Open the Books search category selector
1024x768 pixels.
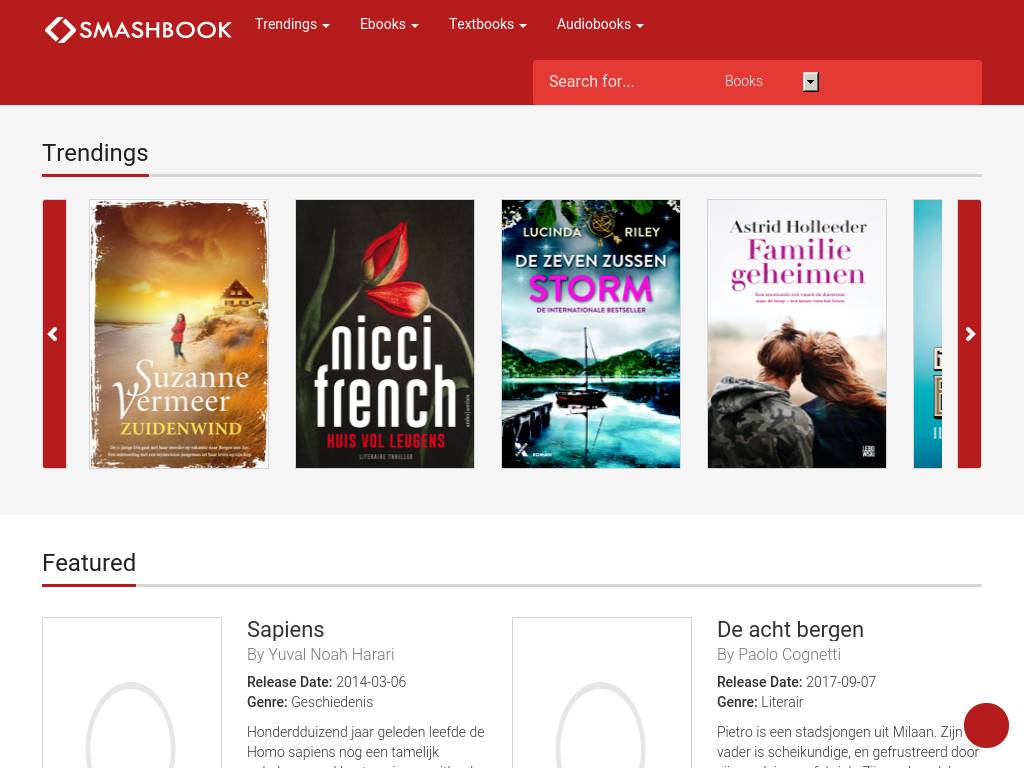pos(770,82)
